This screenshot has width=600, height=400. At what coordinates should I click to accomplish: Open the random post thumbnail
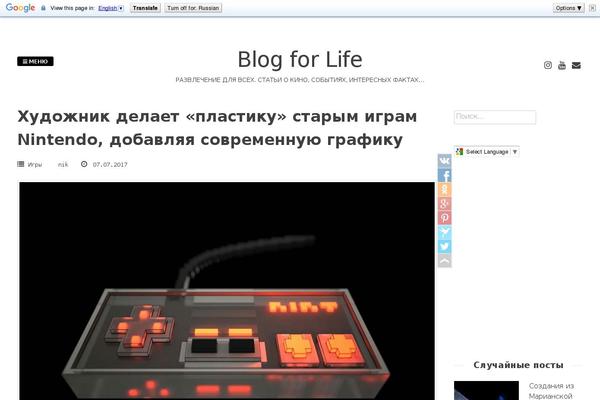[x=486, y=390]
